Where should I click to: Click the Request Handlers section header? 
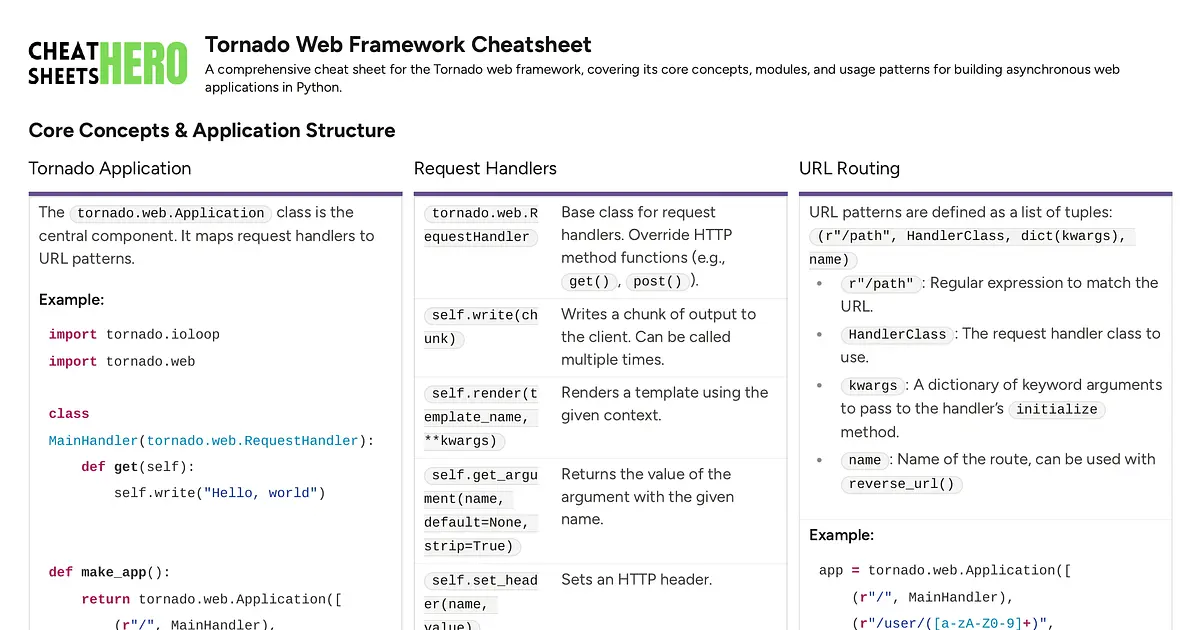(x=485, y=169)
